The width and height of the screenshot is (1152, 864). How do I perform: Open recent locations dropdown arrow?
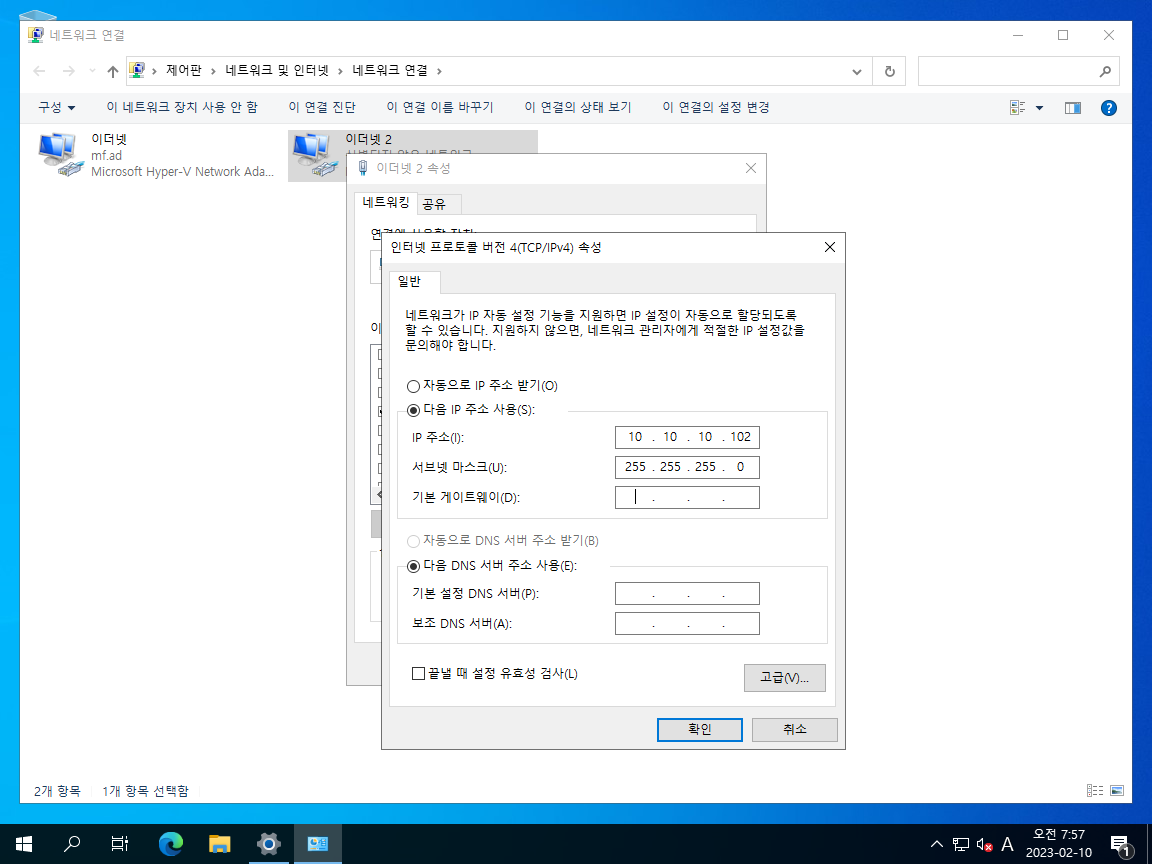92,71
